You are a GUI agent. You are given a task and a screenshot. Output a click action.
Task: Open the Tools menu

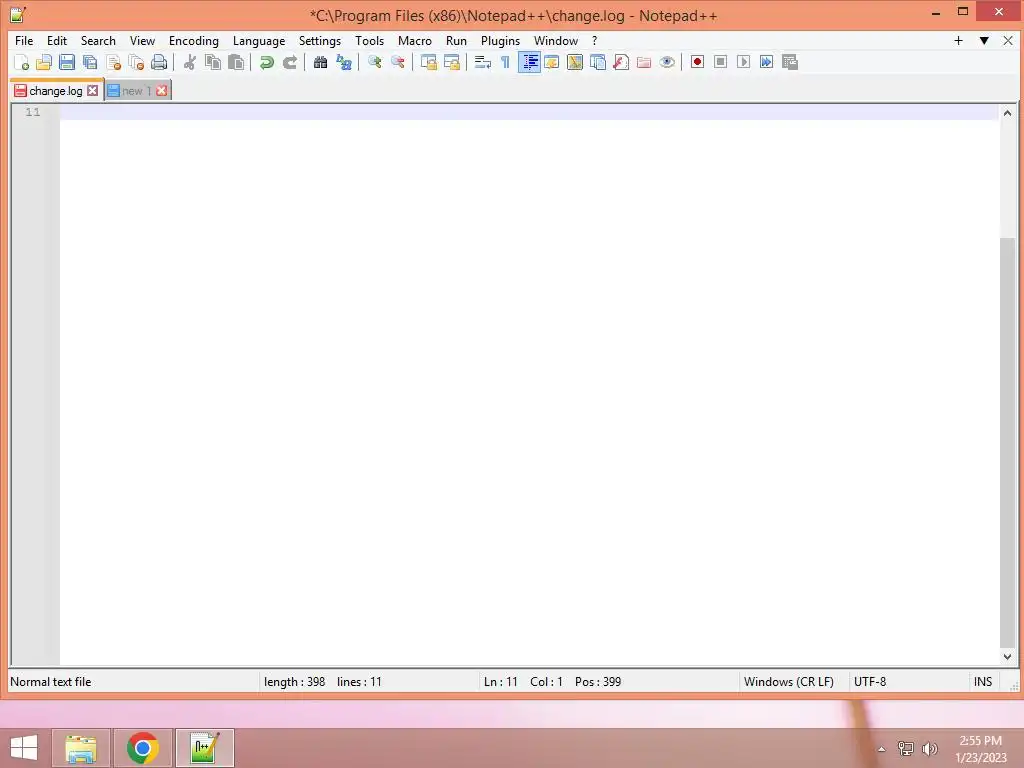370,40
